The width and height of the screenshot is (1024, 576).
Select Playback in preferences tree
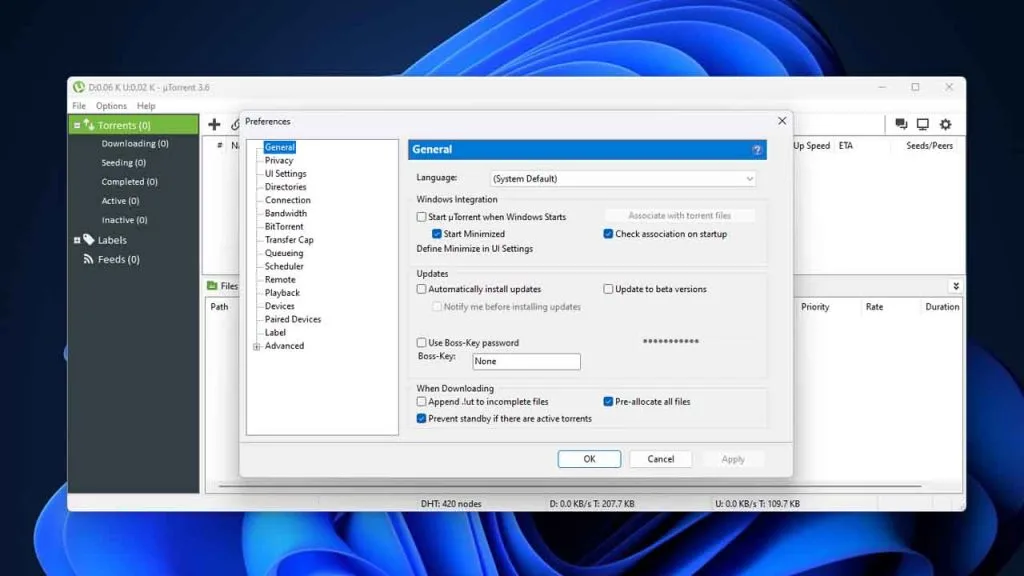(282, 293)
